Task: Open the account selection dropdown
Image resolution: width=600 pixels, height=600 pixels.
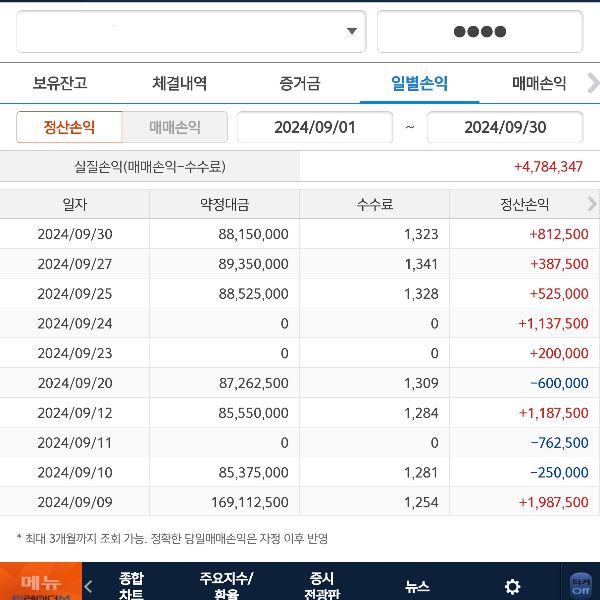Action: 192,31
